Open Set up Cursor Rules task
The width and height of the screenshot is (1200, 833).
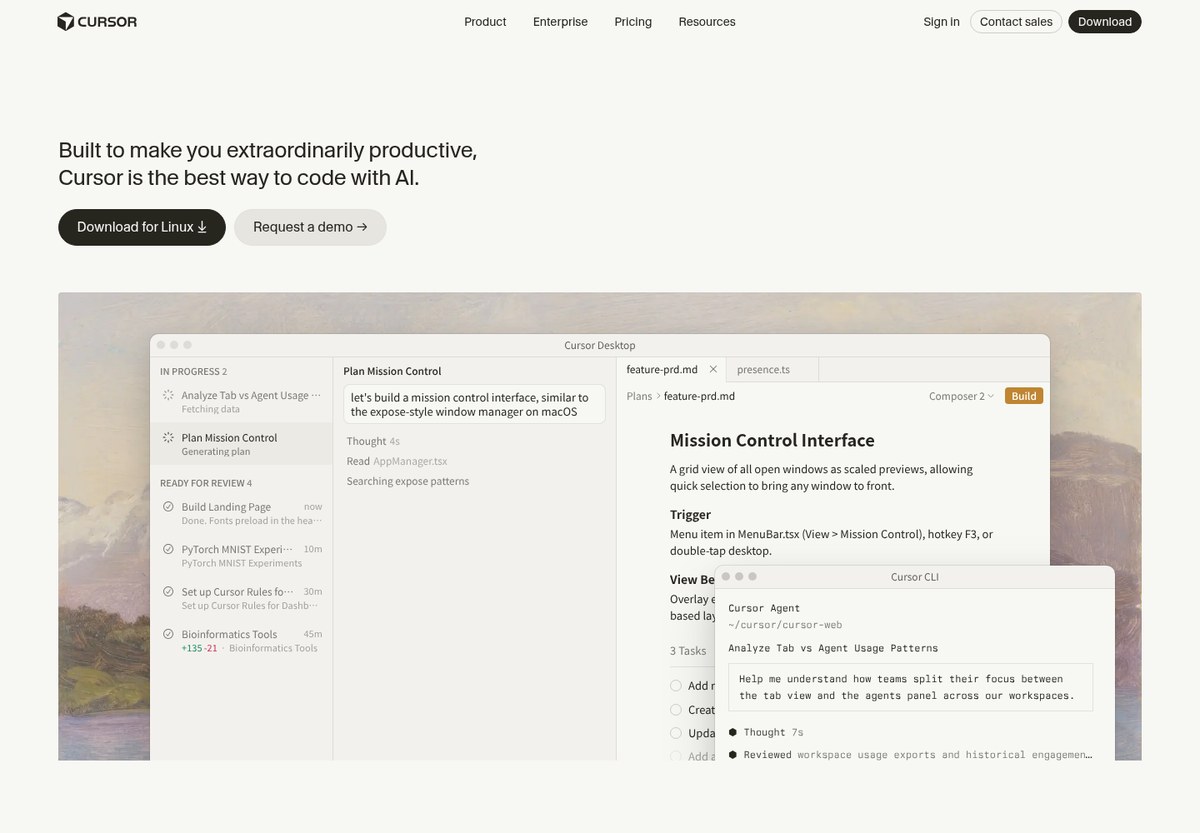point(241,598)
